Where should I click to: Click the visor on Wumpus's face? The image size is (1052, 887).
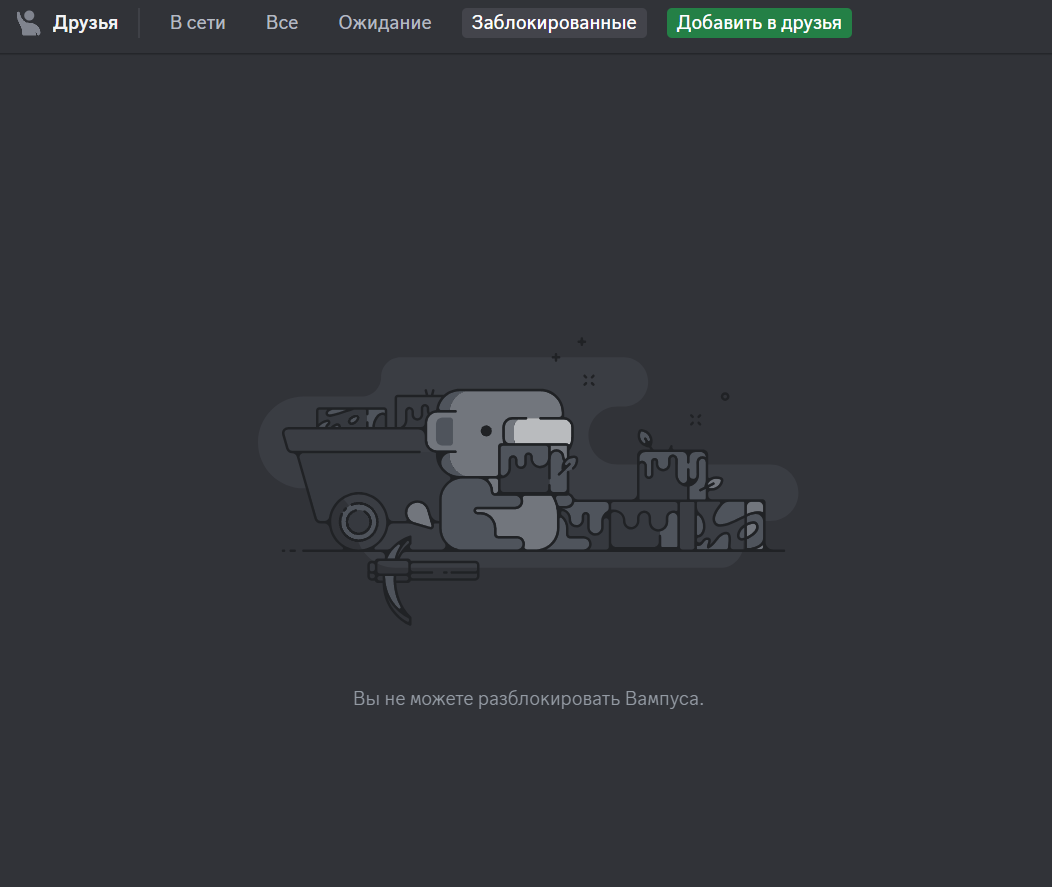[540, 431]
